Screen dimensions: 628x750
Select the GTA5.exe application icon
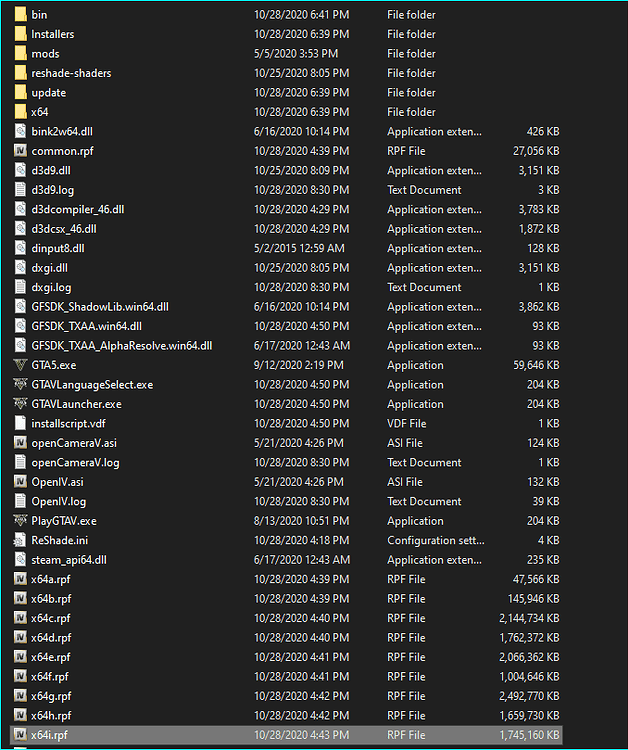20,365
